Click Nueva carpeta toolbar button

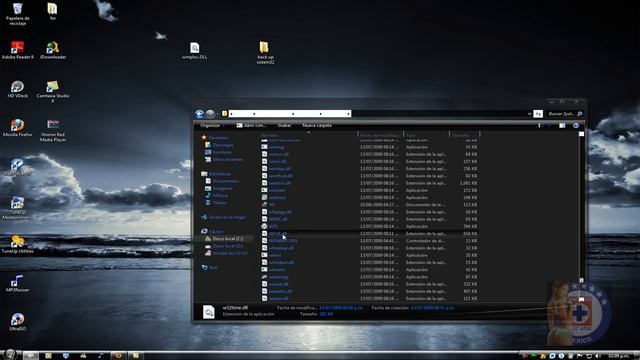click(x=317, y=125)
